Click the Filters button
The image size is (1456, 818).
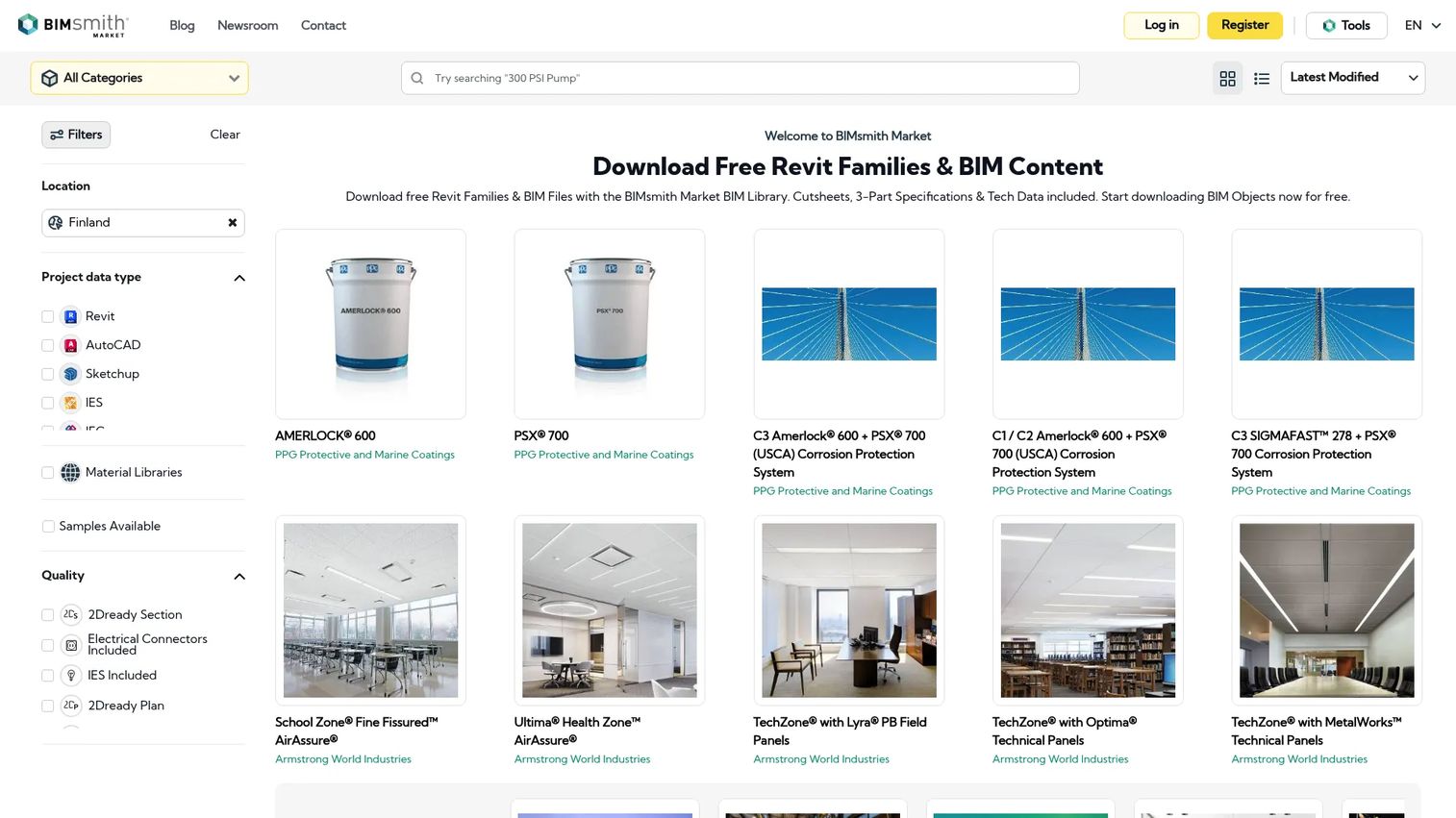pyautogui.click(x=76, y=135)
